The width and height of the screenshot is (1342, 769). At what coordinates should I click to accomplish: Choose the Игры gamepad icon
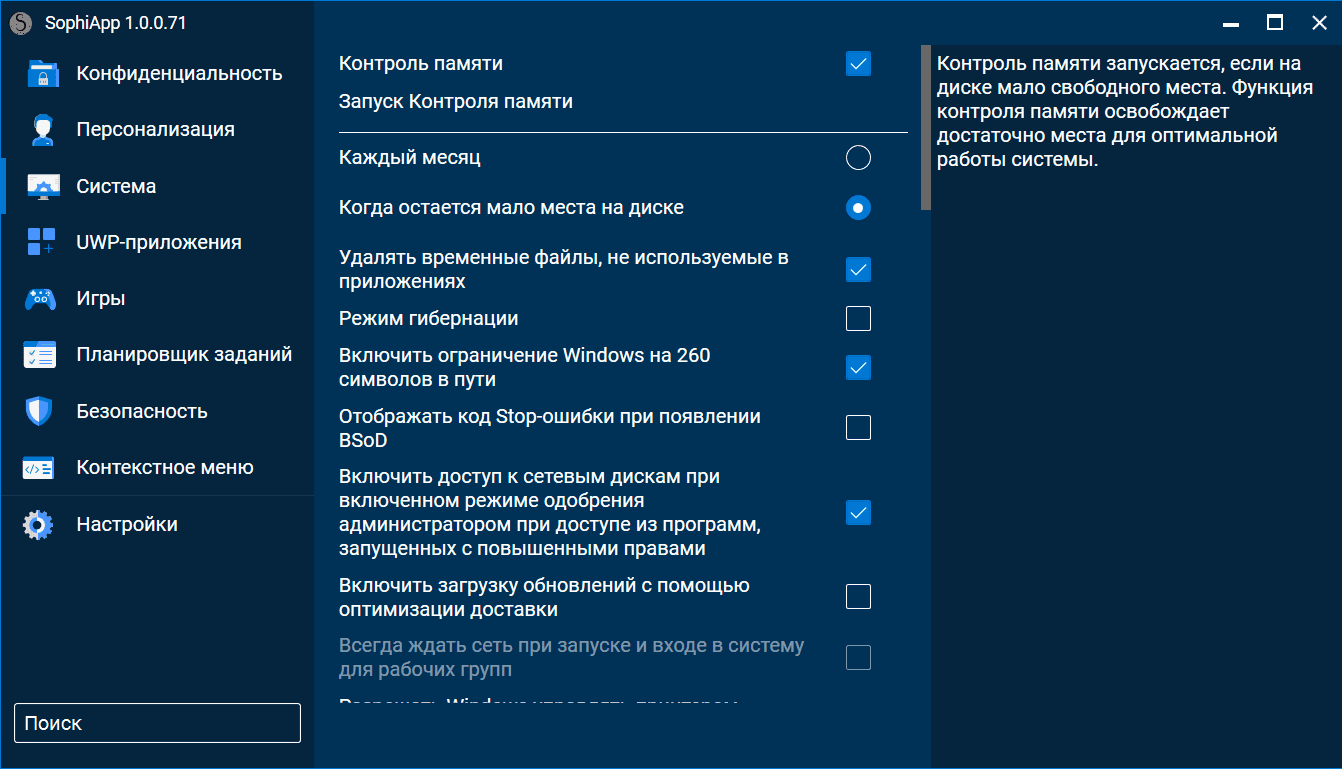[x=41, y=299]
